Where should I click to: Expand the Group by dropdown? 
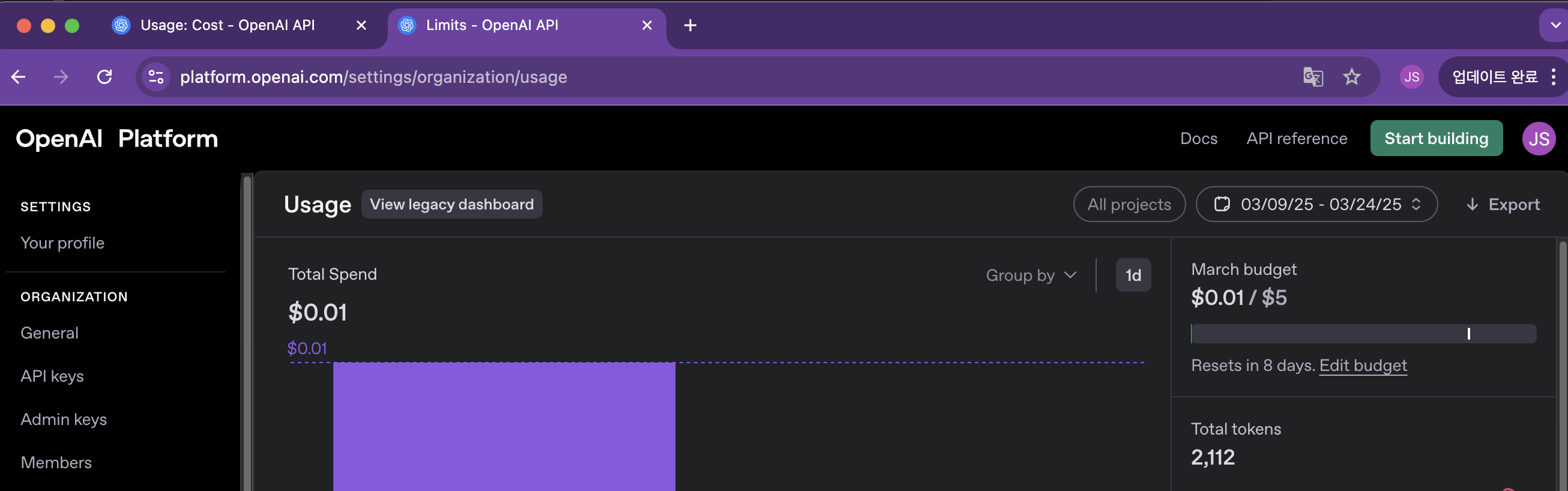click(1031, 275)
